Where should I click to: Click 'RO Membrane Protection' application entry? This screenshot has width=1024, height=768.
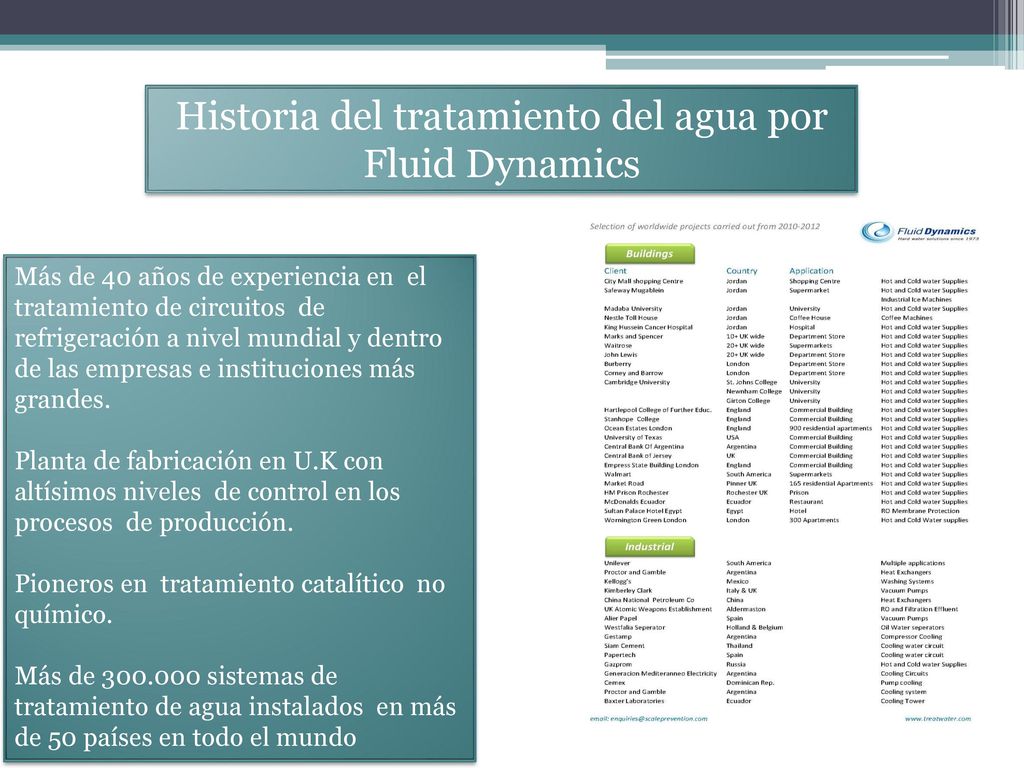[920, 511]
